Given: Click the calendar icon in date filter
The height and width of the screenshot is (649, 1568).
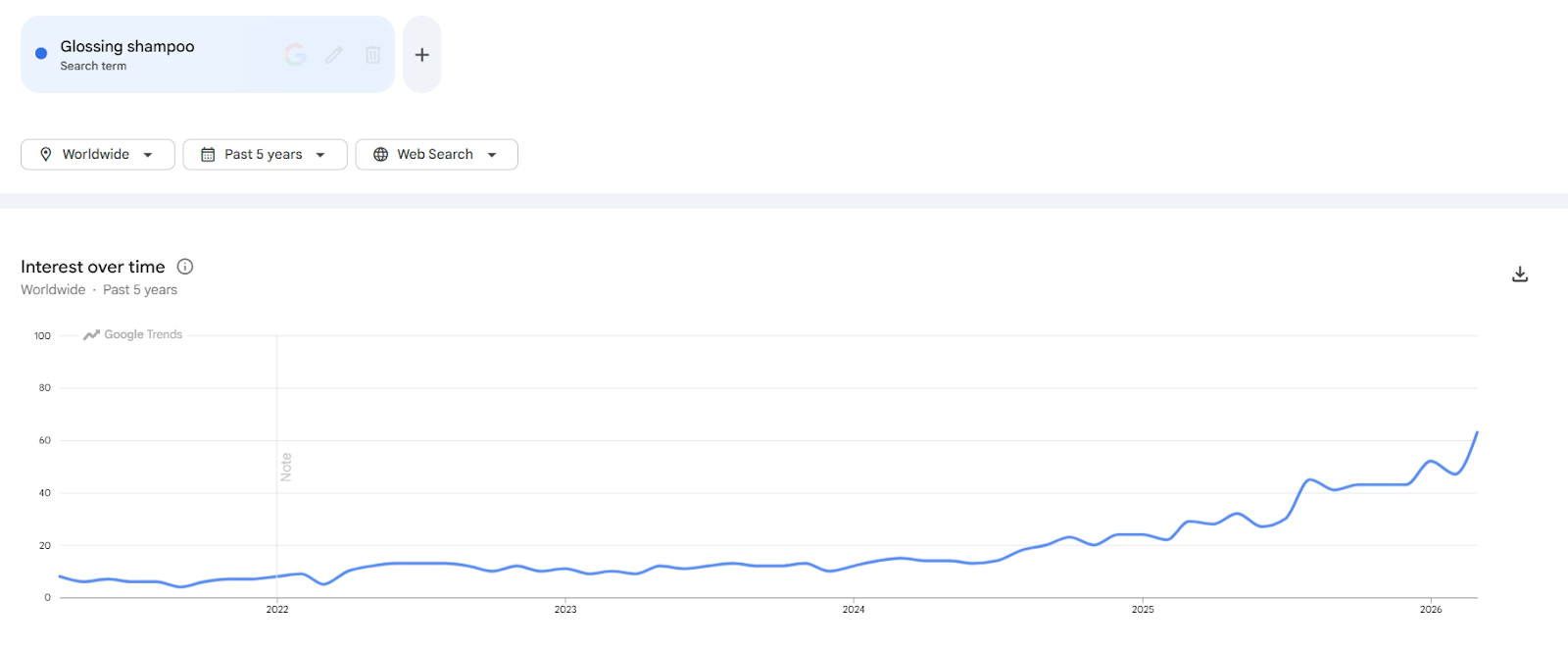Looking at the screenshot, I should point(208,154).
